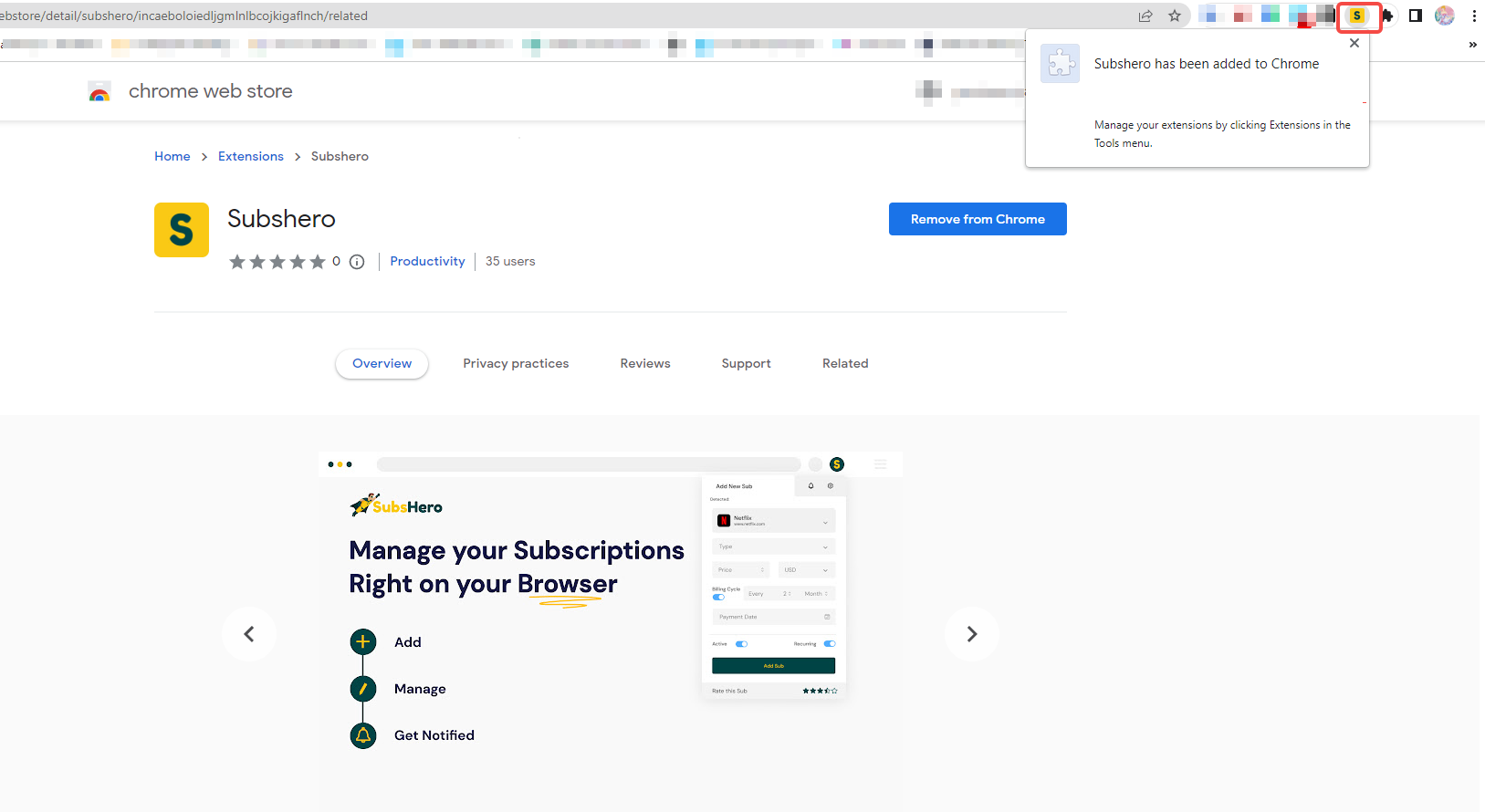The width and height of the screenshot is (1485, 812).
Task: Click the Chrome Web Store rainbow logo
Action: 99,91
